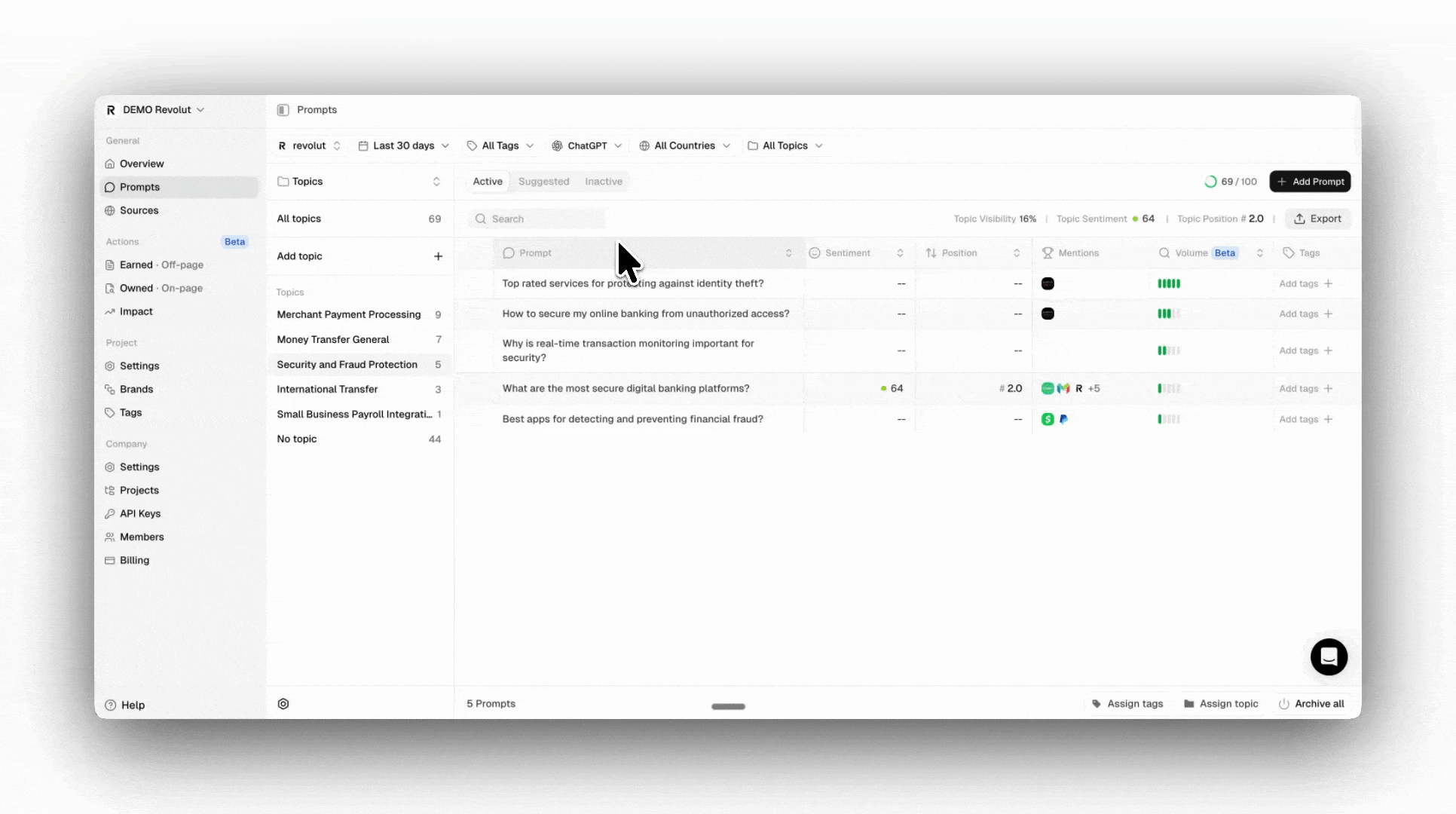The width and height of the screenshot is (1456, 814).
Task: Sort by the Position column
Action: pyautogui.click(x=1016, y=253)
